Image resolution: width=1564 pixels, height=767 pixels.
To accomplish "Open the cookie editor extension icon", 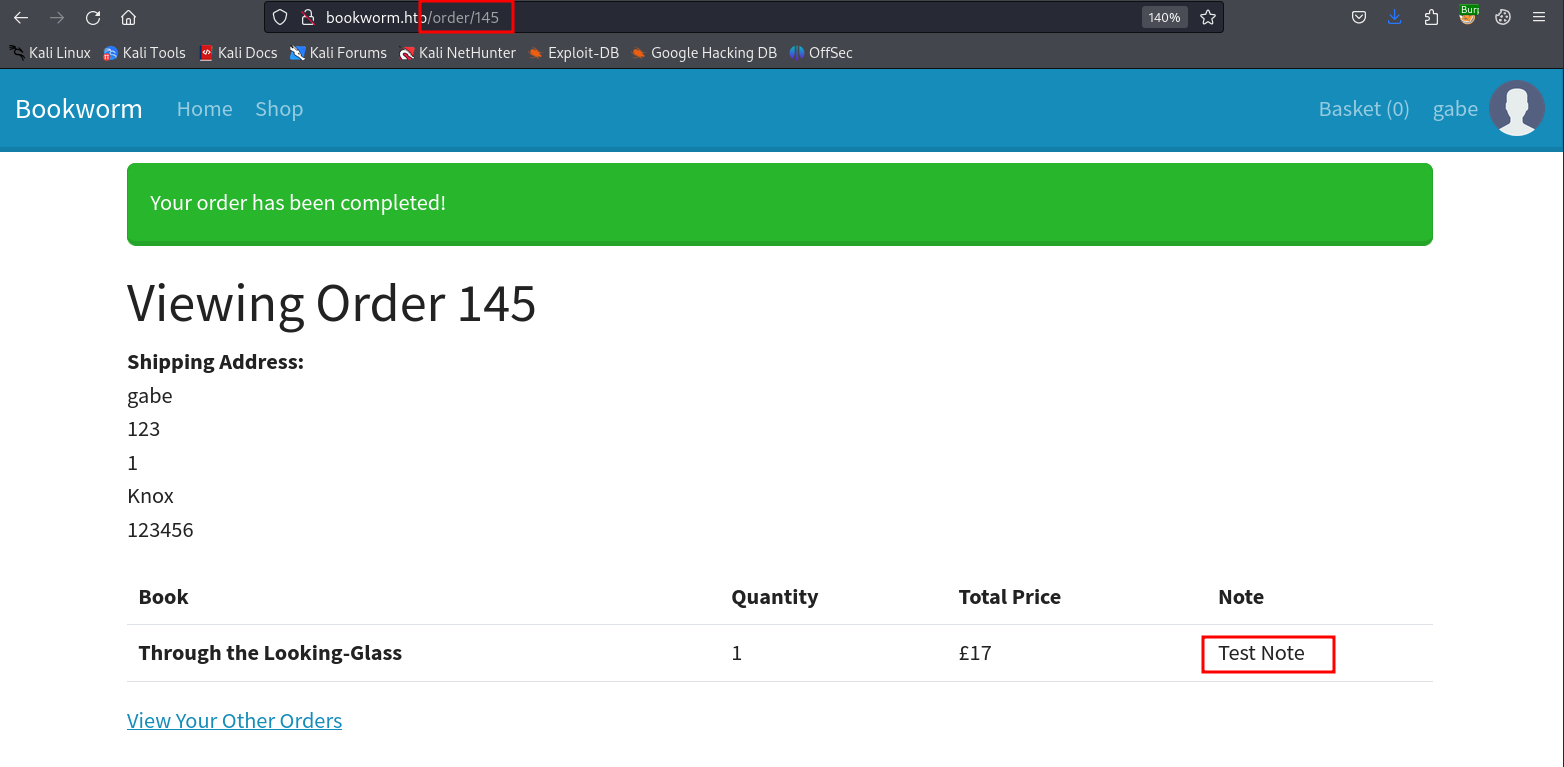I will [x=1503, y=17].
